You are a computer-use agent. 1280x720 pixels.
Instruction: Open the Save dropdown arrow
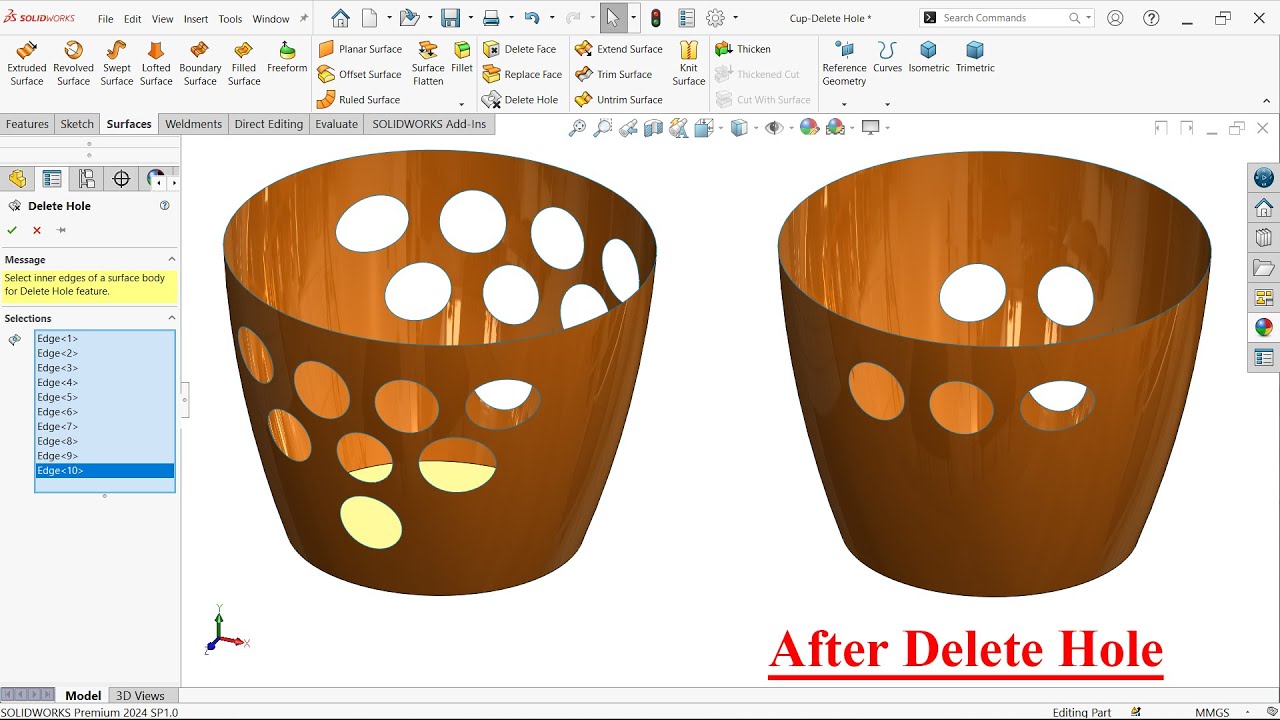pos(470,18)
